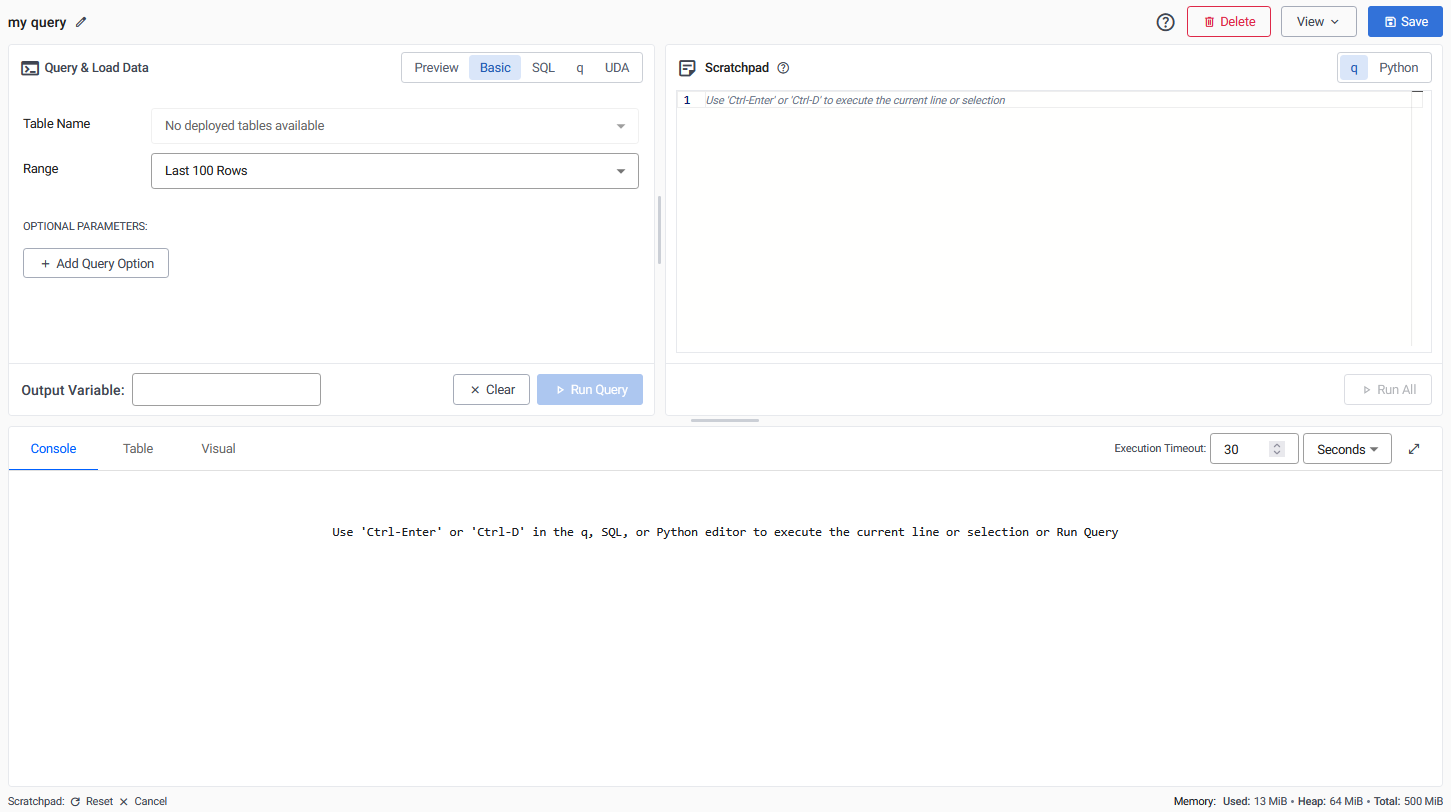Select the Table results tab
The image size is (1451, 812).
coord(137,448)
